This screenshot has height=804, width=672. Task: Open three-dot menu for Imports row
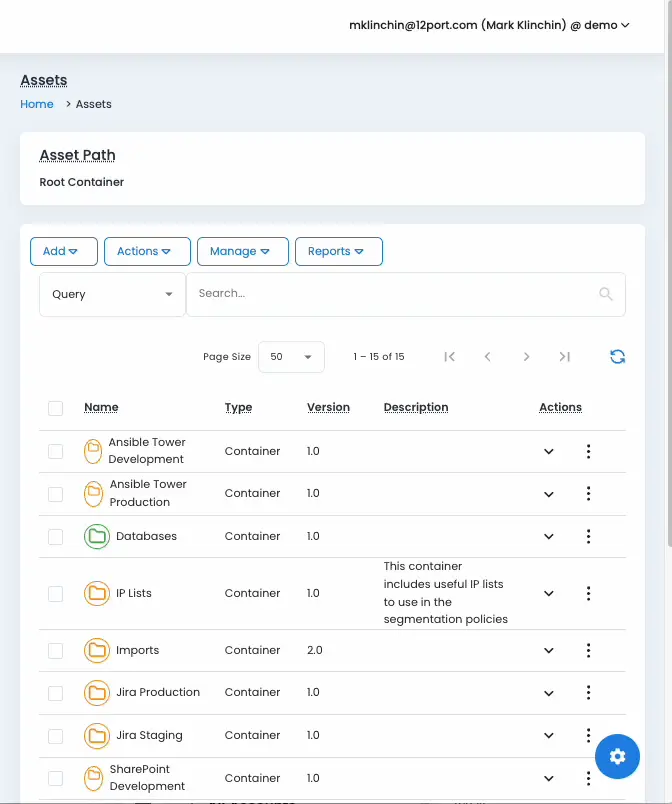[x=588, y=651]
